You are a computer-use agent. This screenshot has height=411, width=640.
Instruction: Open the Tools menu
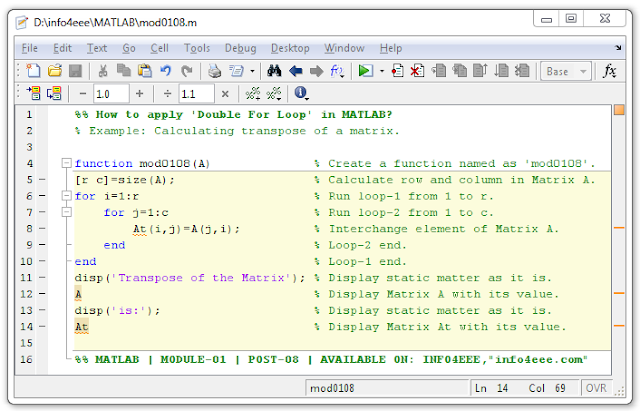[197, 48]
